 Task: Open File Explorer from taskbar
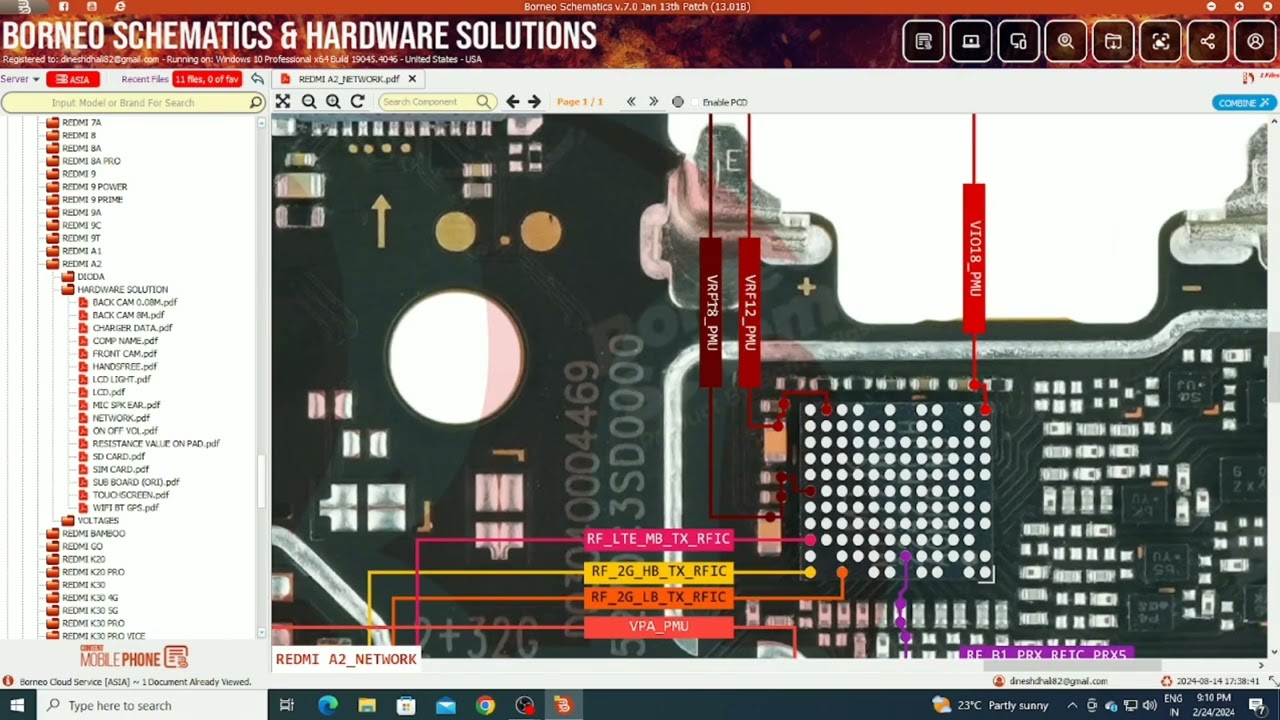click(367, 705)
